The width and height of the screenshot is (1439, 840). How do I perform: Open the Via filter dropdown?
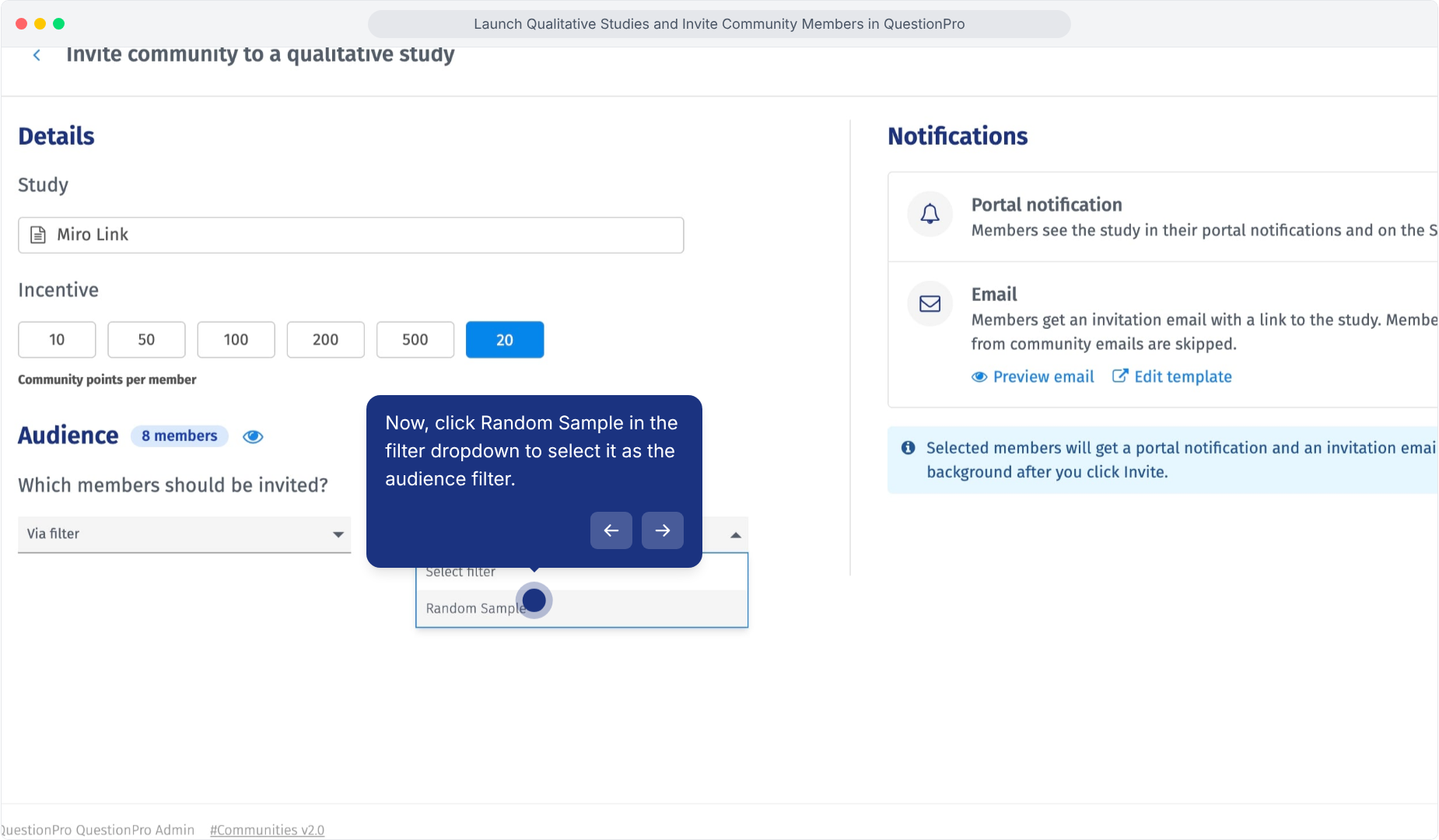pyautogui.click(x=184, y=534)
